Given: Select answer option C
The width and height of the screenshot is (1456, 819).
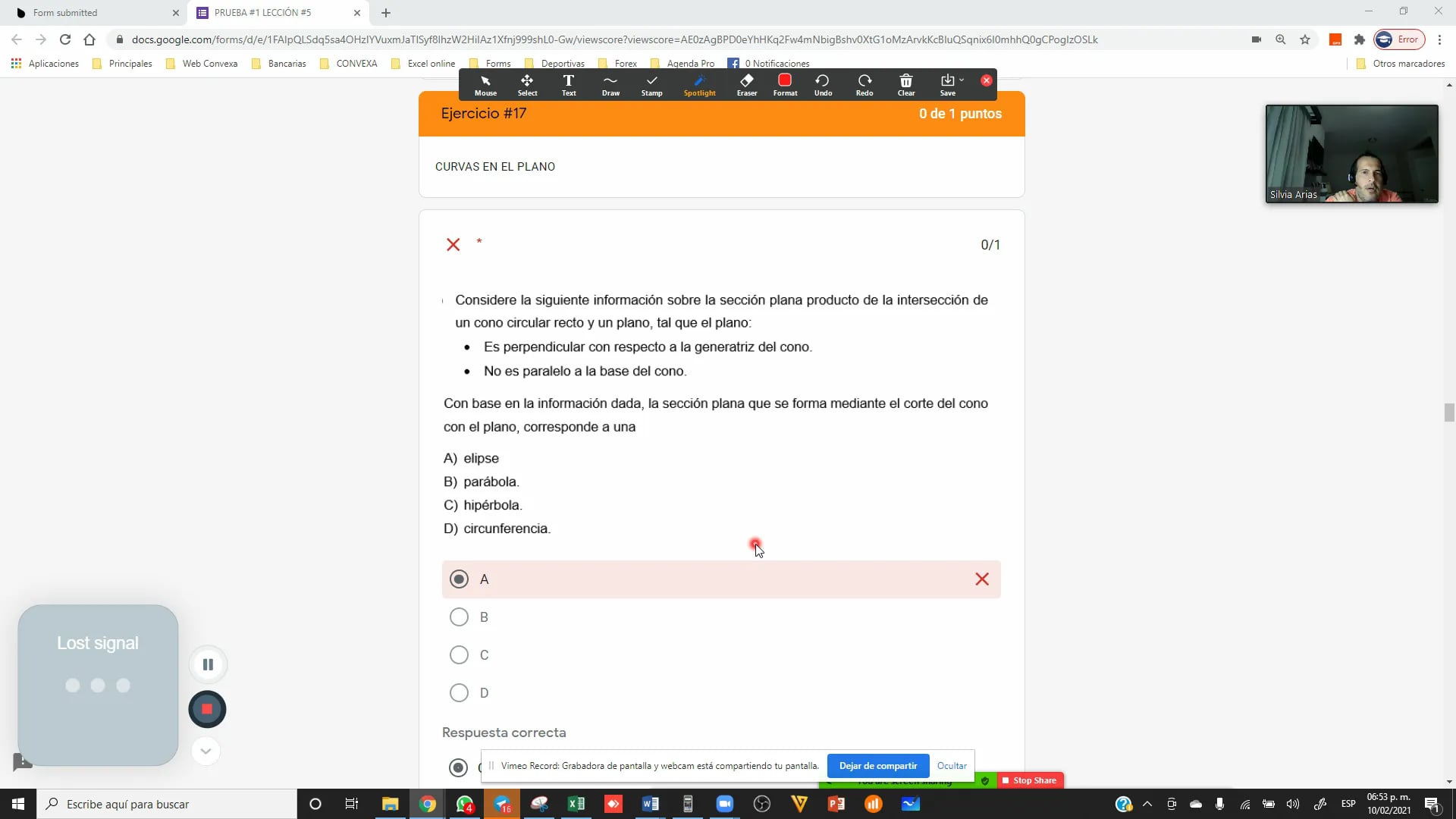Looking at the screenshot, I should tap(459, 654).
